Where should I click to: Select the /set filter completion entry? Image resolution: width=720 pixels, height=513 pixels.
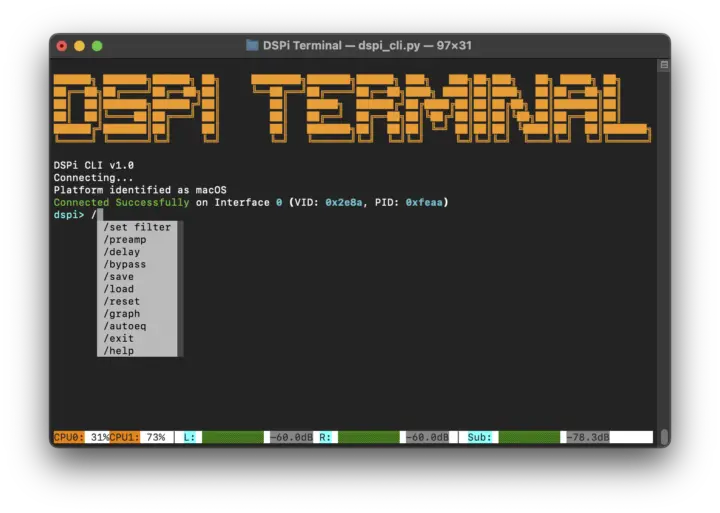coord(137,227)
